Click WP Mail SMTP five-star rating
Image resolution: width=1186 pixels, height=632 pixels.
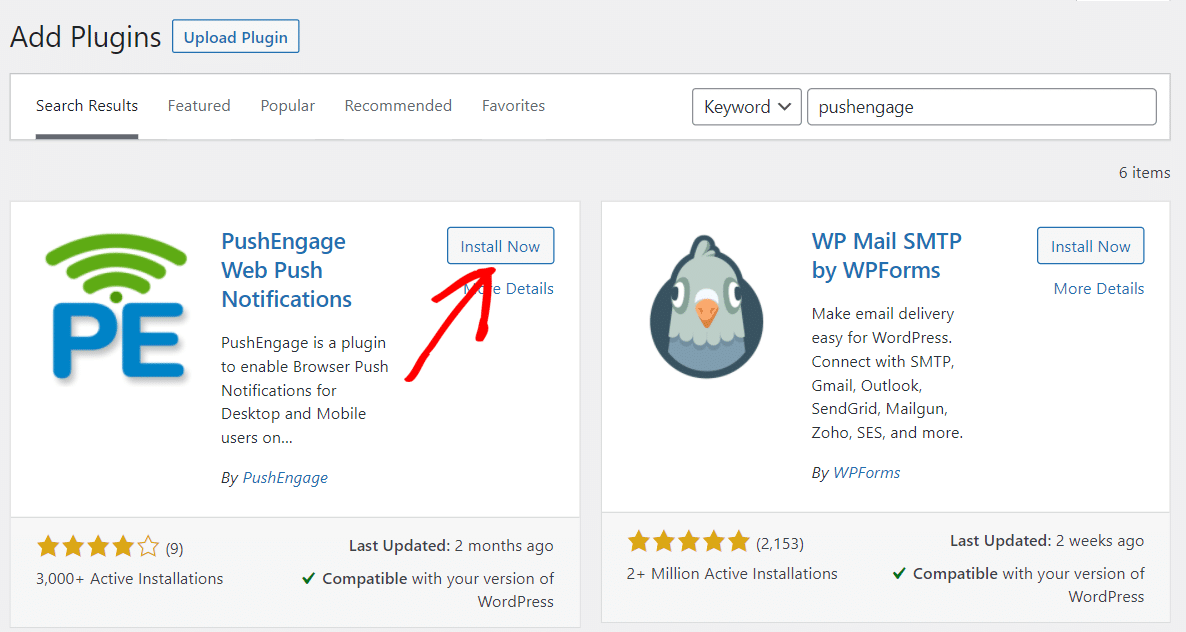point(688,542)
